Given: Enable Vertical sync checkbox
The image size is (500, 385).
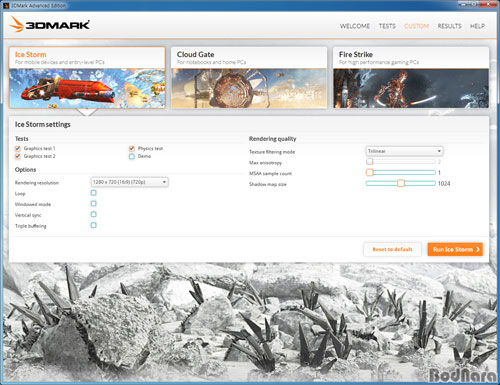Looking at the screenshot, I should (x=94, y=214).
